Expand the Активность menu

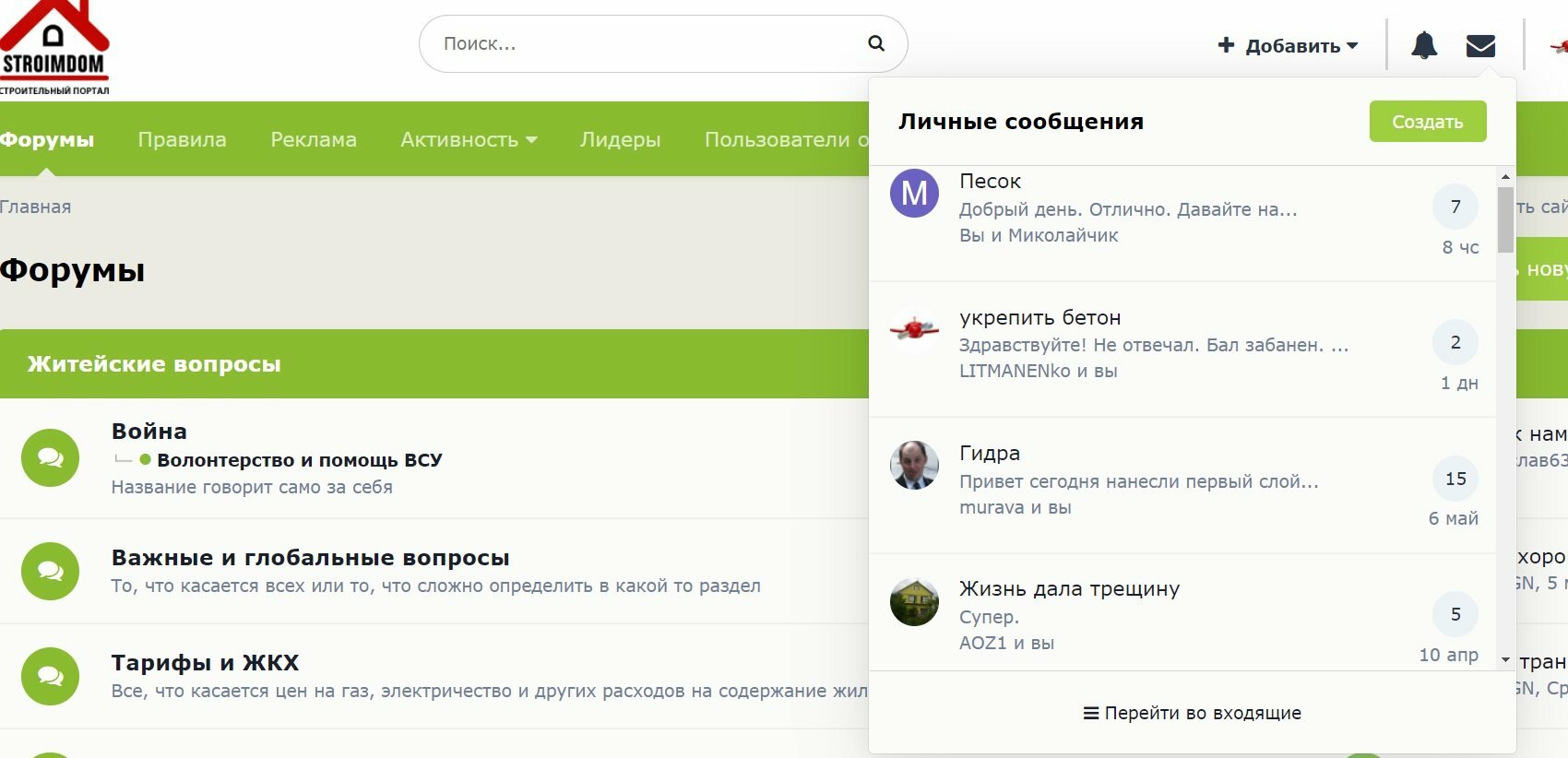(469, 139)
